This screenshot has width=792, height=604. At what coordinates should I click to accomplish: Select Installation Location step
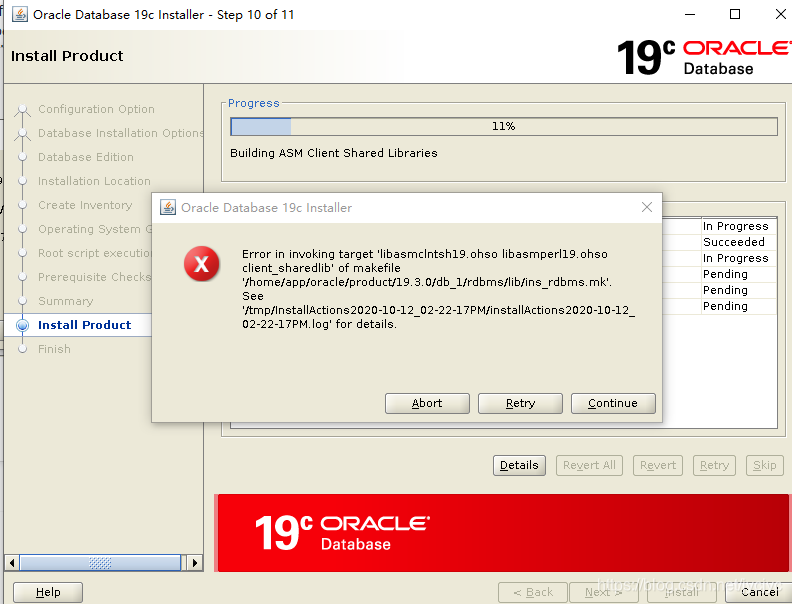pos(94,181)
